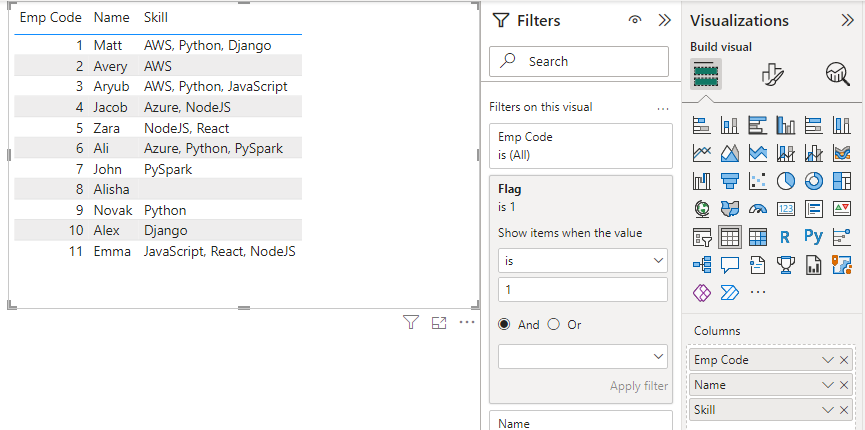This screenshot has width=865, height=430.
Task: Select the And radio button
Action: [x=504, y=325]
